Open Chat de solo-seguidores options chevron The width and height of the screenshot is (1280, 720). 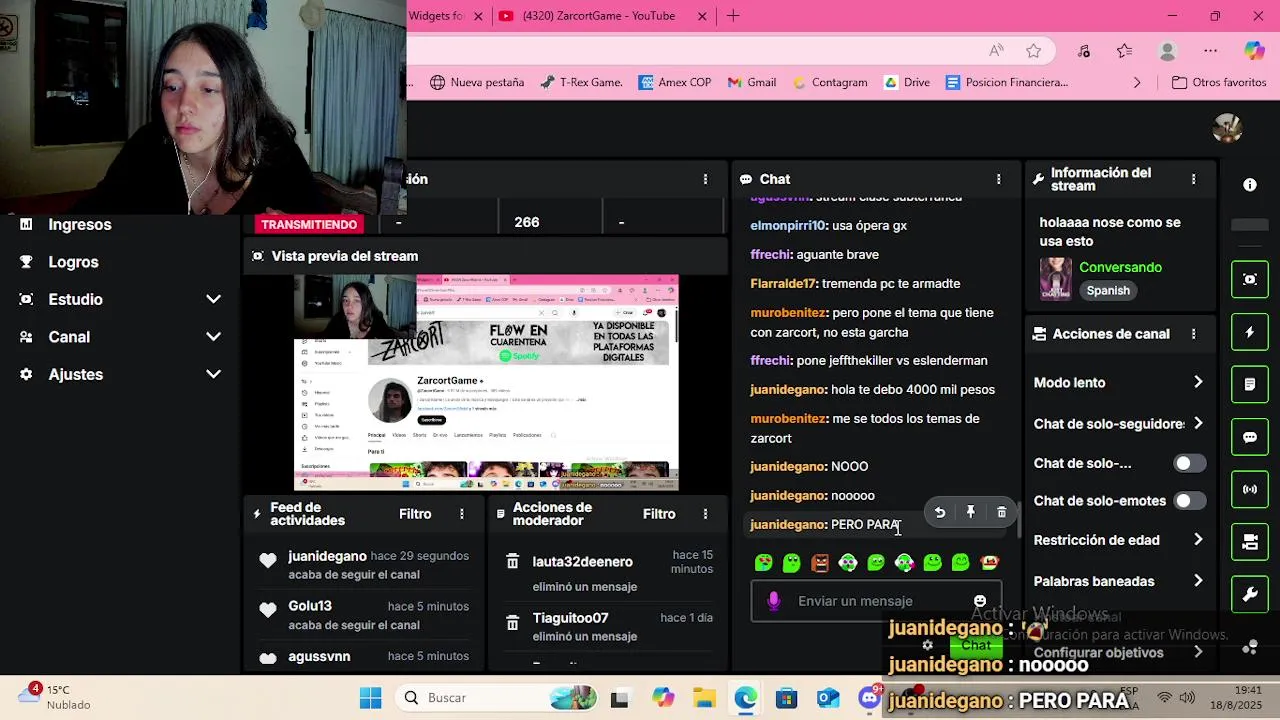[1198, 423]
